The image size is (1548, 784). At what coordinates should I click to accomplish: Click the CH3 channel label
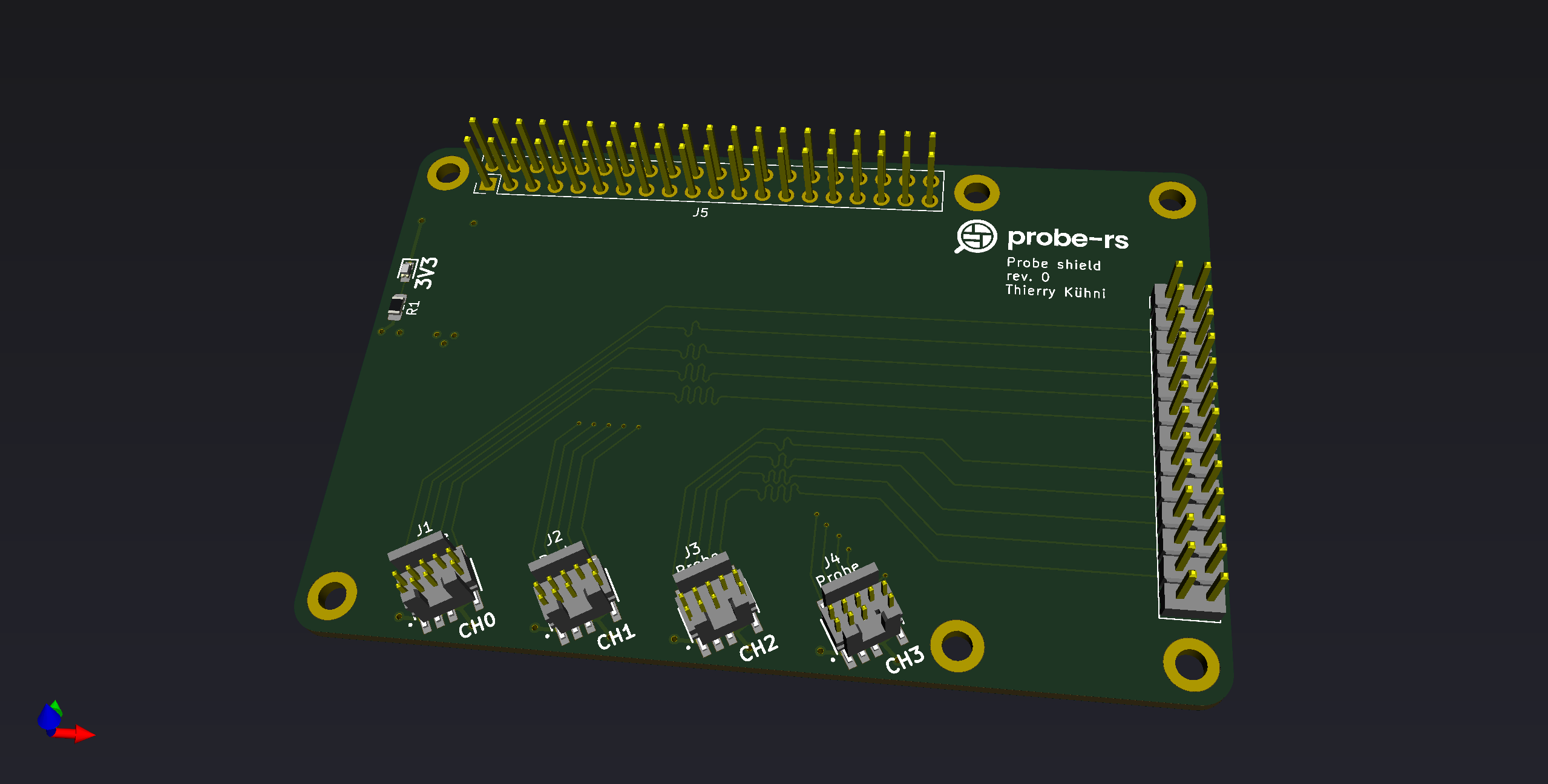905,659
